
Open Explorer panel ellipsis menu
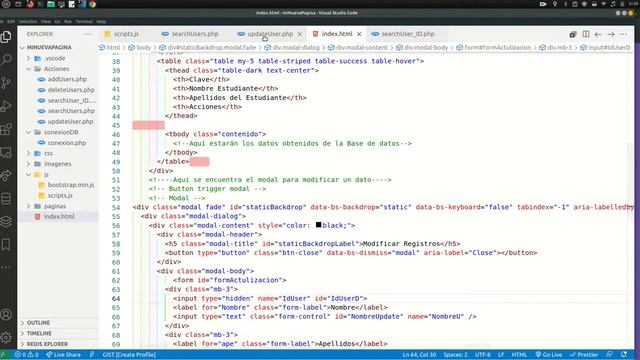[x=88, y=34]
